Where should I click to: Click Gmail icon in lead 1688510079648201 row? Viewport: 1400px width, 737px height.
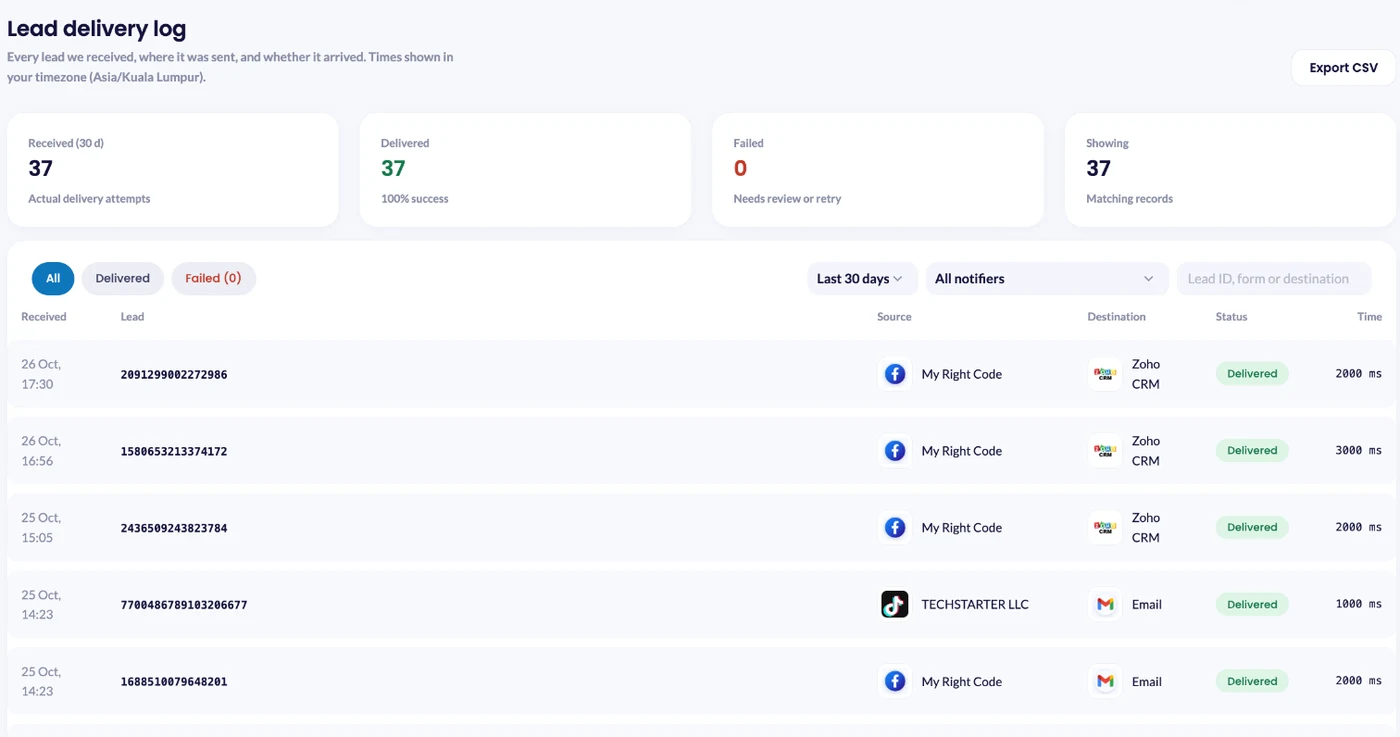click(1105, 681)
